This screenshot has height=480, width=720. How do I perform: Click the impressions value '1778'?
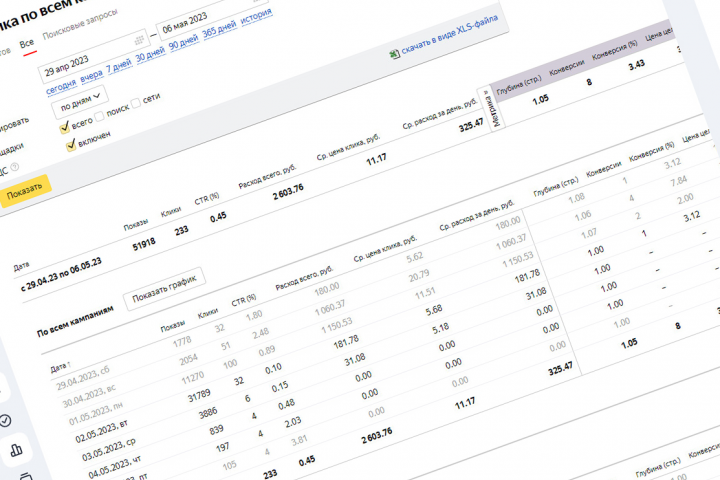(182, 342)
